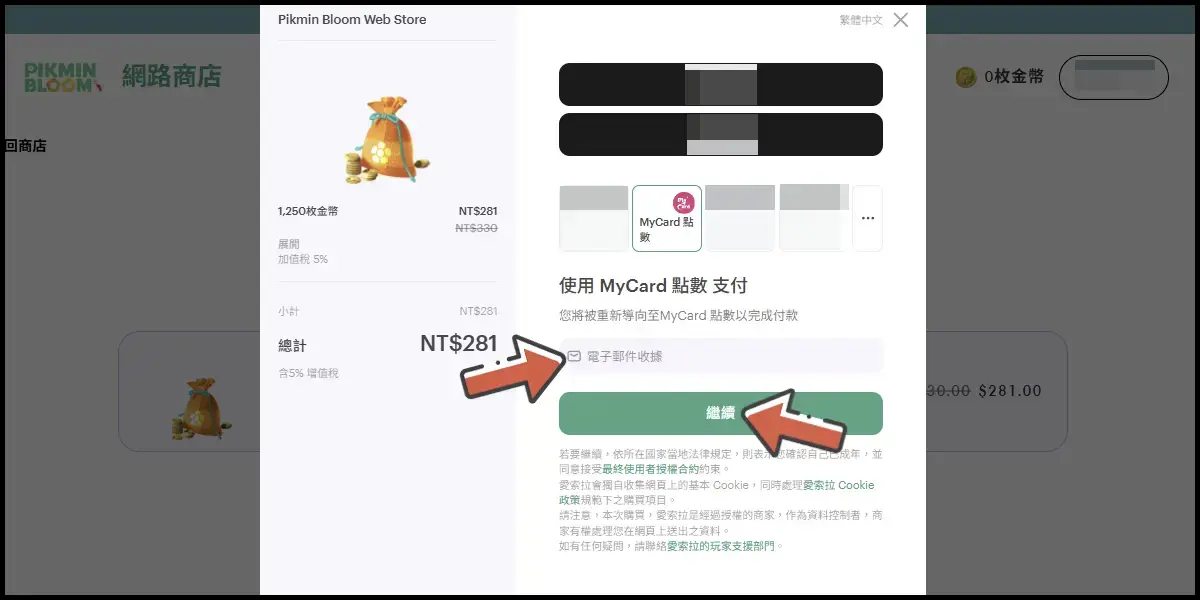Click the 電子郵件收據 email input field

pyautogui.click(x=730, y=356)
